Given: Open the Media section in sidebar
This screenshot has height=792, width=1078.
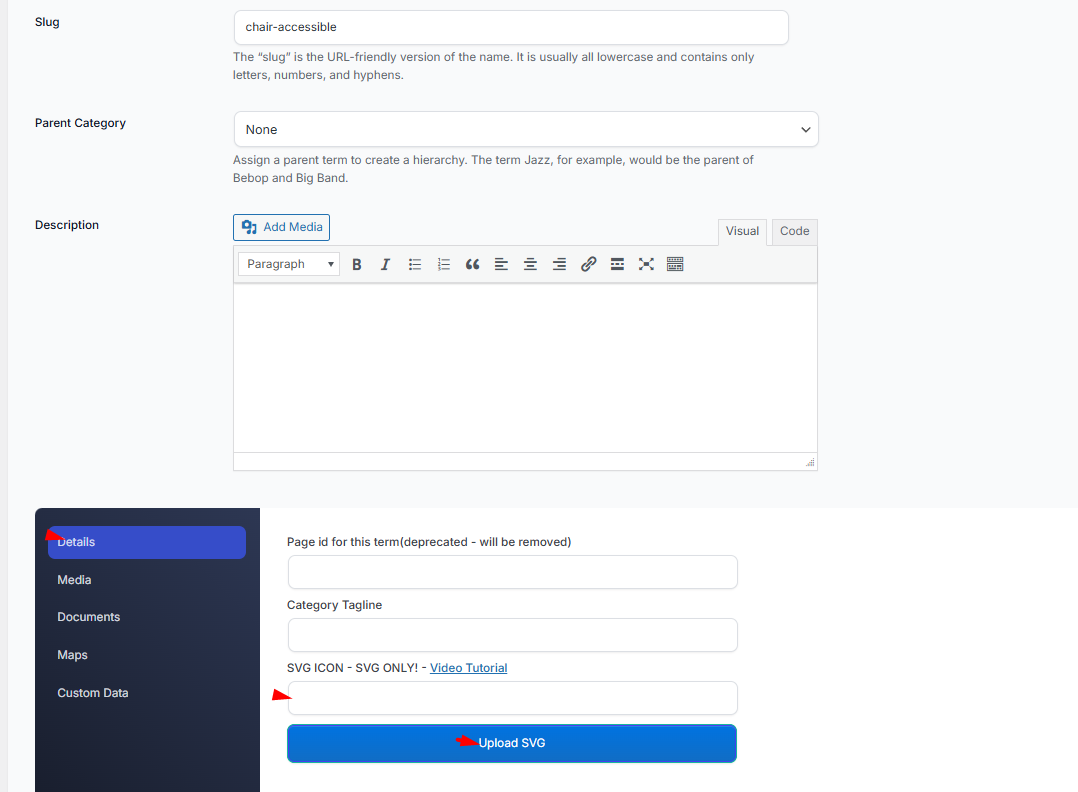Looking at the screenshot, I should [x=75, y=580].
